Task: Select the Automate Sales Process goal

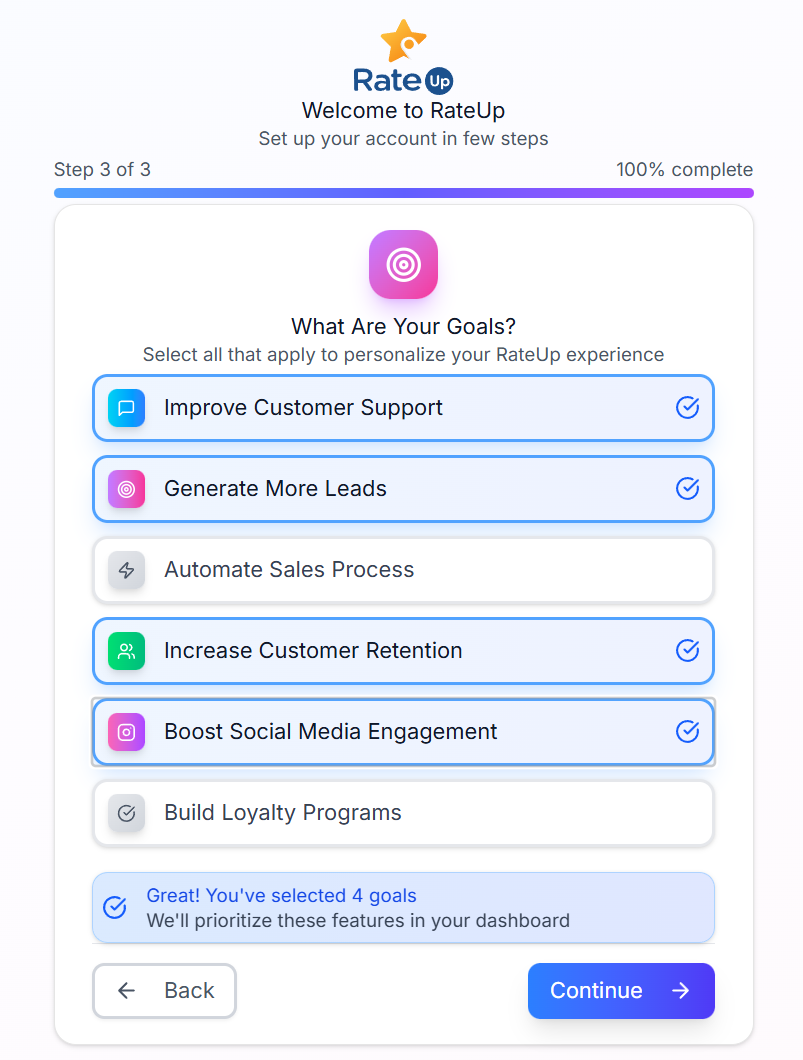Action: click(x=403, y=570)
